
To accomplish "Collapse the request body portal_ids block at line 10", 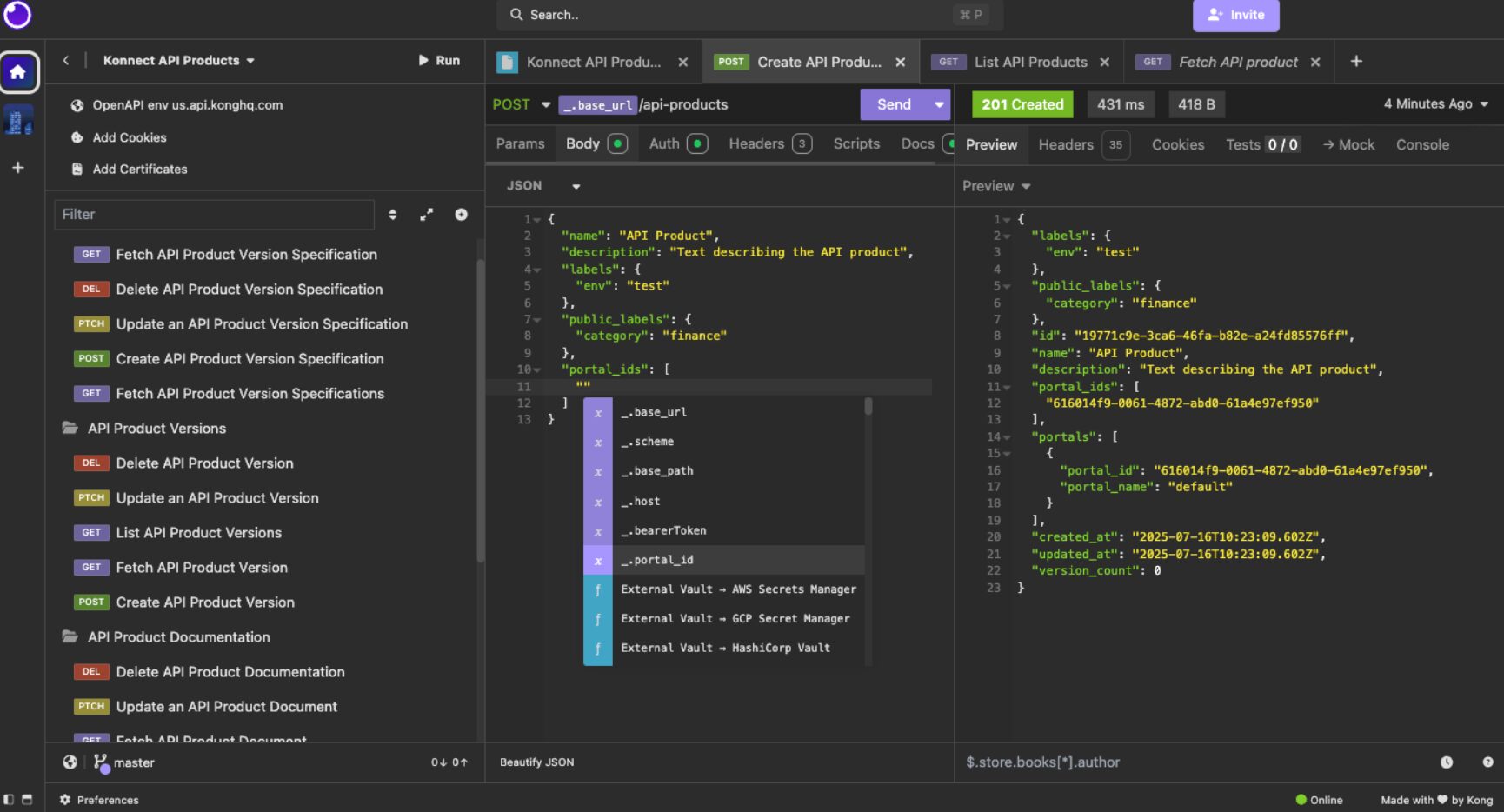I will (538, 370).
